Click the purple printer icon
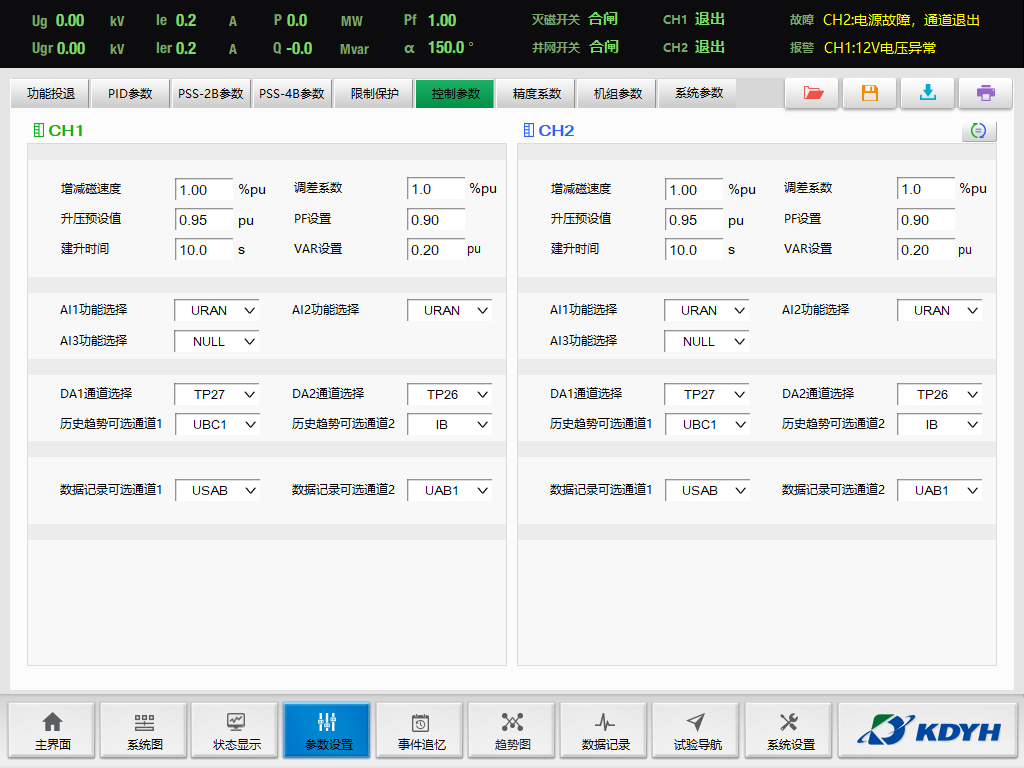The image size is (1024, 768). (x=986, y=93)
